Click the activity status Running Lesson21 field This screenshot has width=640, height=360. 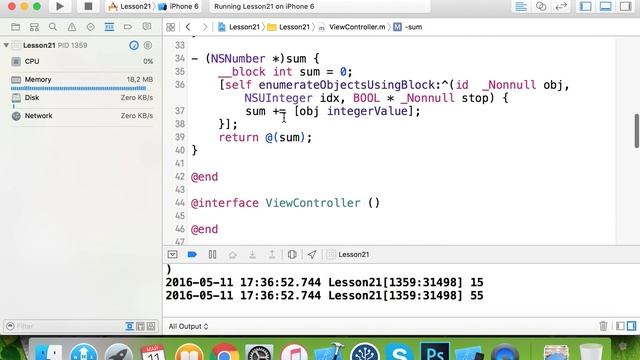[x=320, y=7]
